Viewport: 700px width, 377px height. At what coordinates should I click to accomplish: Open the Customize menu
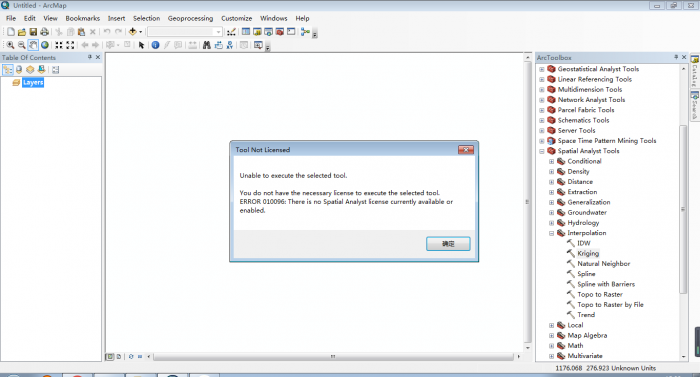pyautogui.click(x=237, y=18)
